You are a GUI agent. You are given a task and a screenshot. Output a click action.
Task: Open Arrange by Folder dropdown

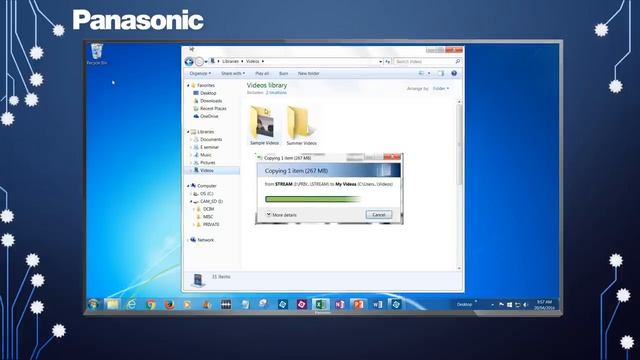(441, 89)
